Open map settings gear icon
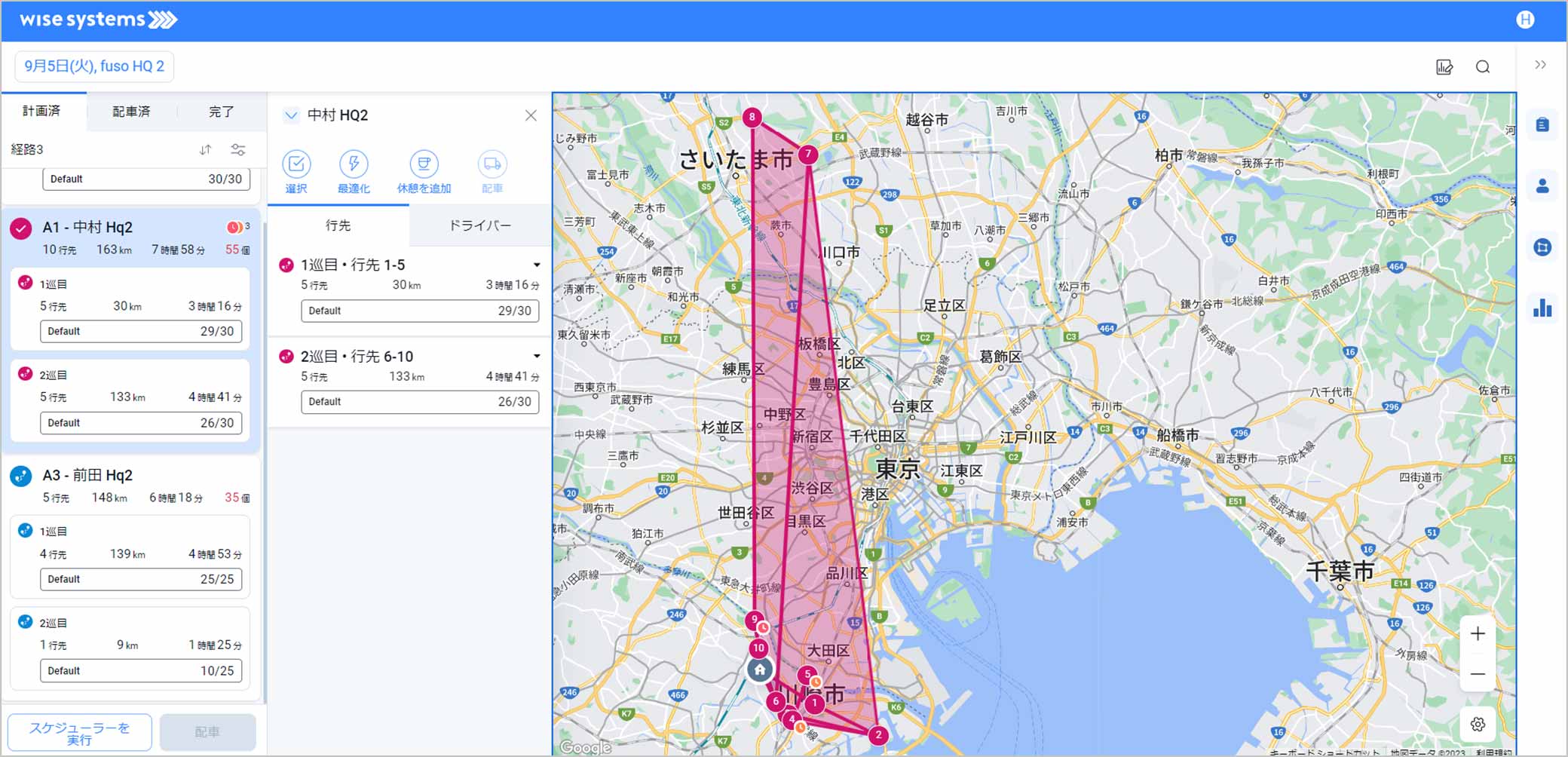This screenshot has width=1568, height=757. click(1478, 724)
